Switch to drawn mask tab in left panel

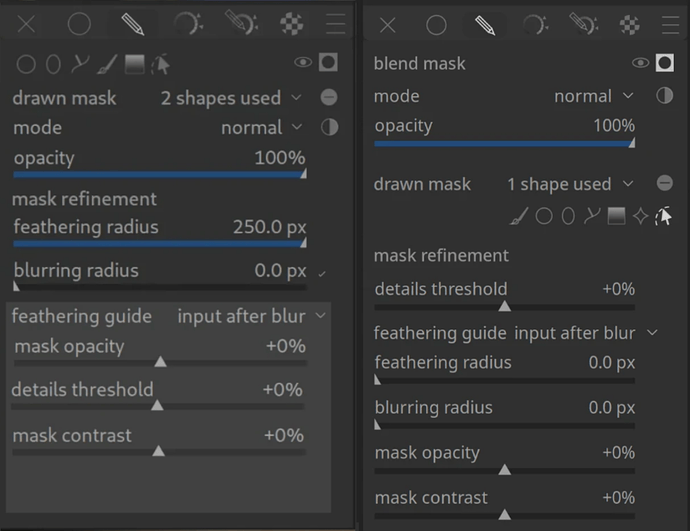[x=131, y=24]
